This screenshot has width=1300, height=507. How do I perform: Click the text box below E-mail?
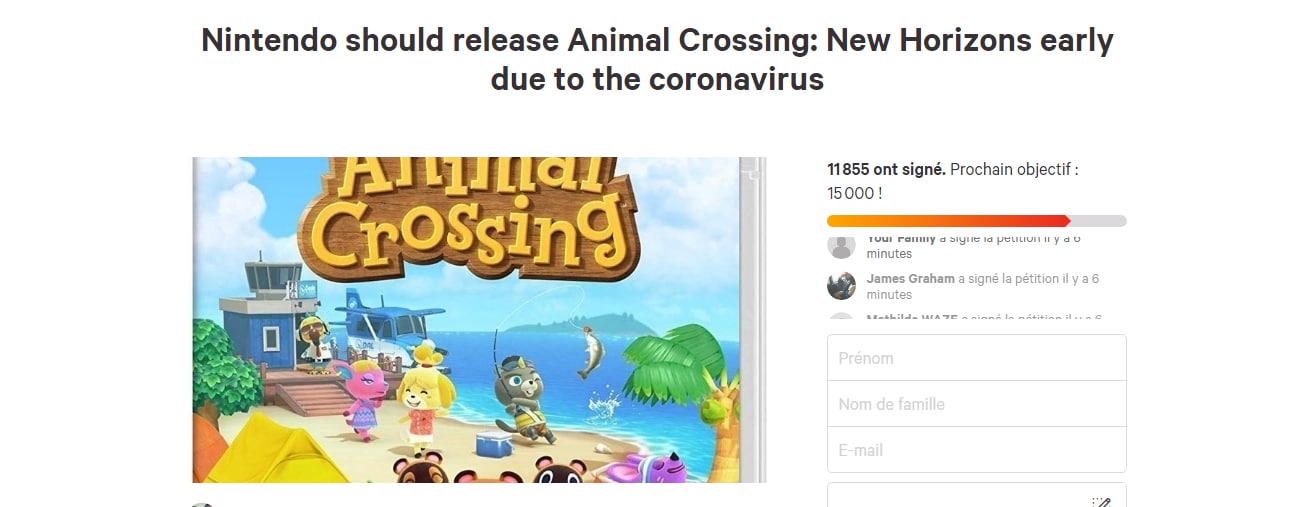(x=976, y=495)
